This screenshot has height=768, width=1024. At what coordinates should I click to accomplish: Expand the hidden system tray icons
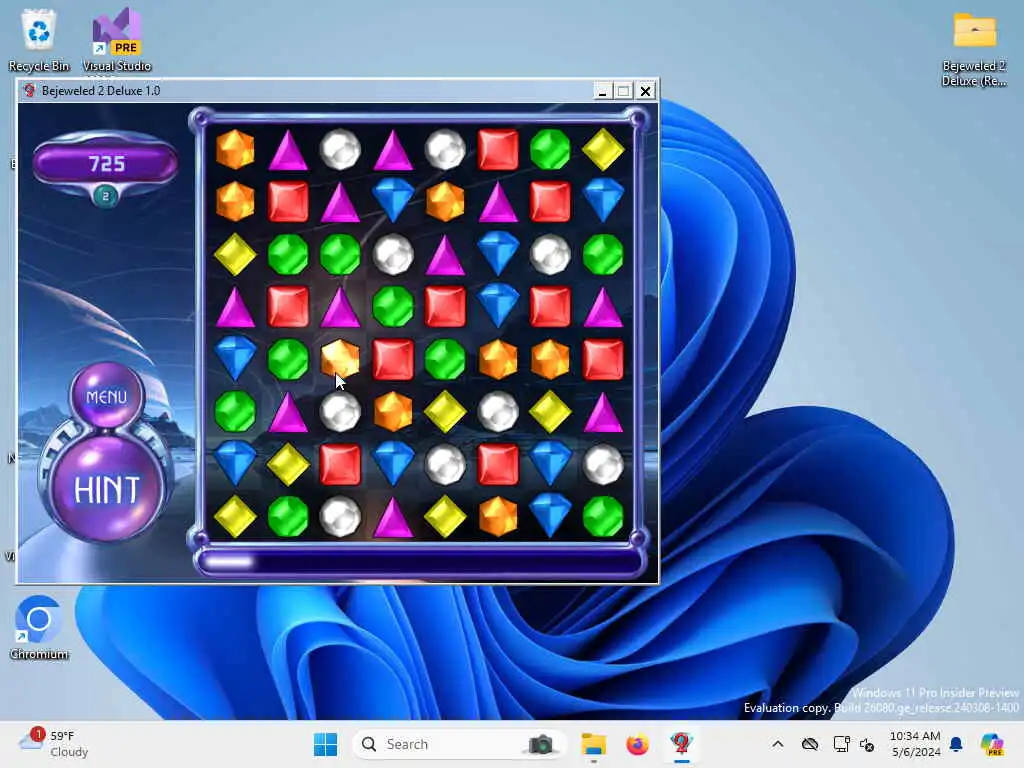777,744
